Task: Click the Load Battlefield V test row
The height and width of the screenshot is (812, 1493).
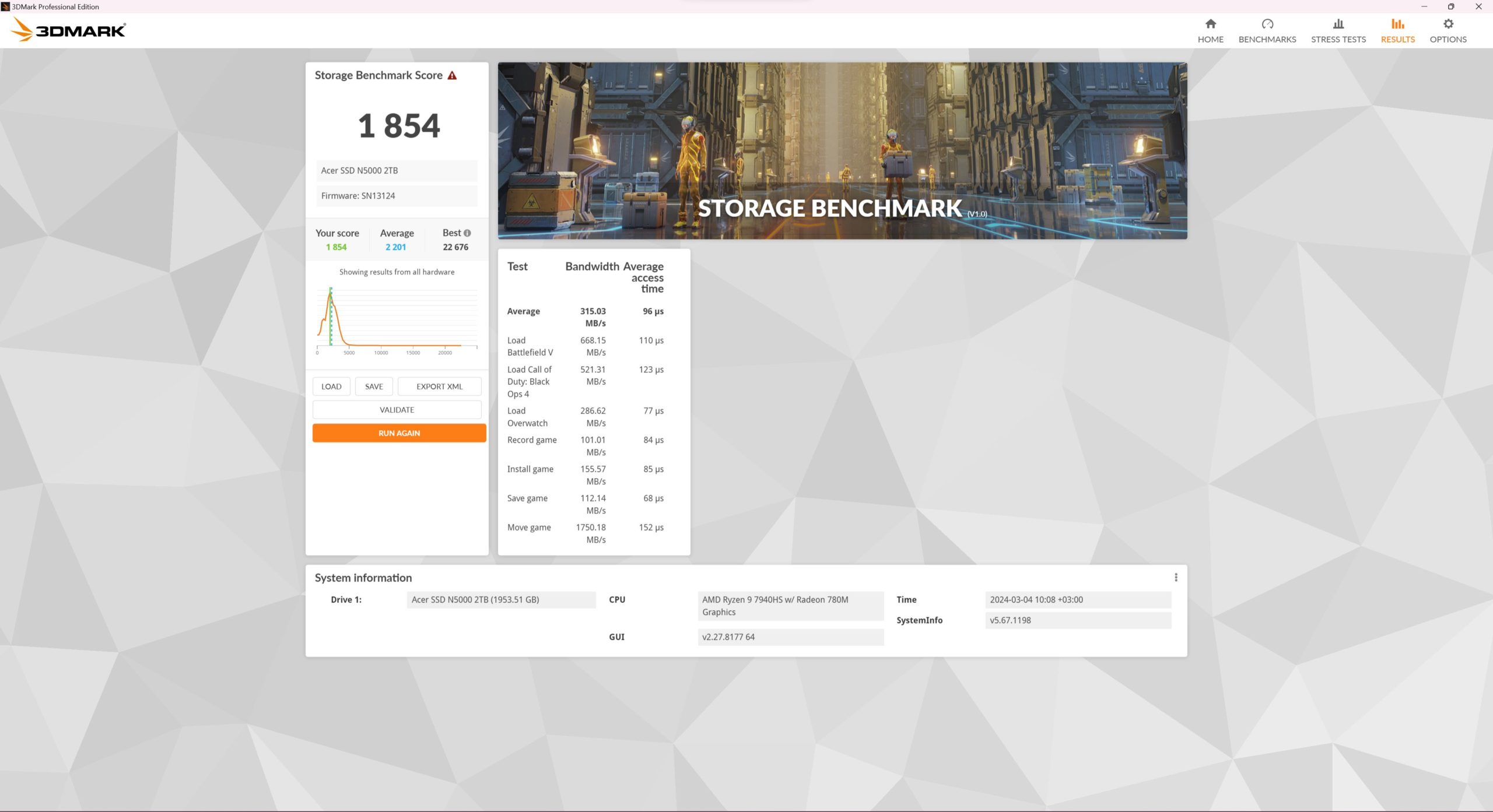Action: tap(586, 346)
